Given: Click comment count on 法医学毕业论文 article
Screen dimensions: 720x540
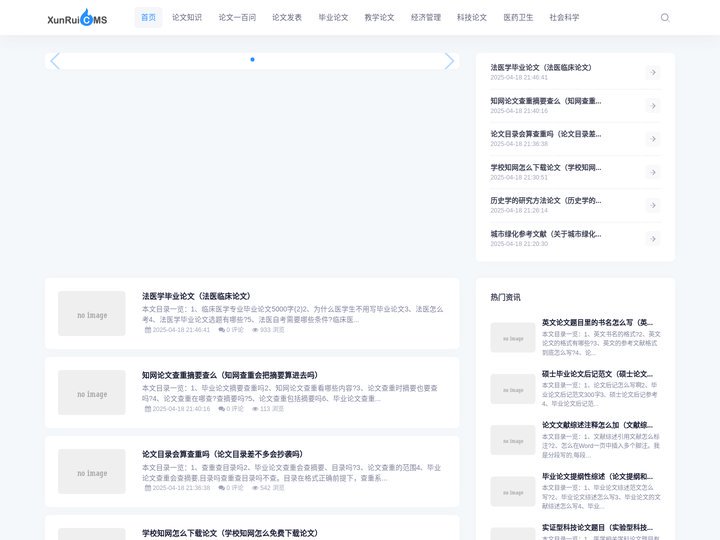Looking at the screenshot, I should pyautogui.click(x=231, y=330).
